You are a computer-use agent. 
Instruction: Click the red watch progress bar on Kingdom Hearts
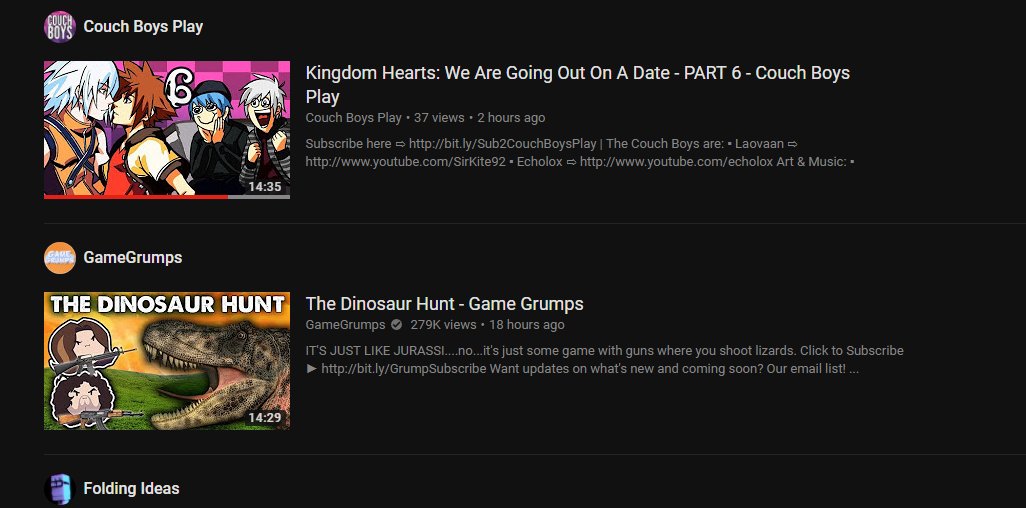tap(136, 196)
